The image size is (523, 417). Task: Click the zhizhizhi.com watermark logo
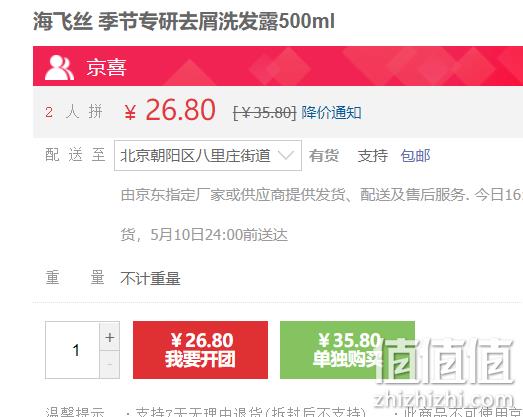tap(445, 372)
